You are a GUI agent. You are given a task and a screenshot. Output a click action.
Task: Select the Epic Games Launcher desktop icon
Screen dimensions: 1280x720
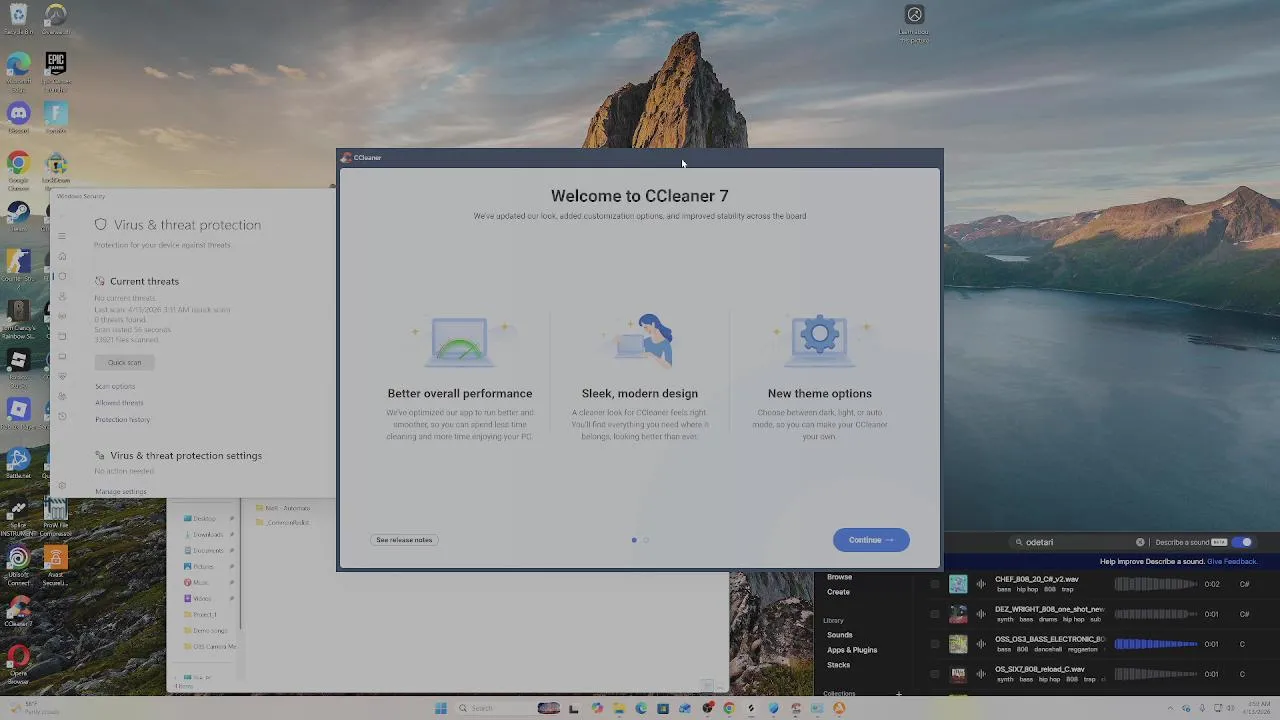coord(56,71)
